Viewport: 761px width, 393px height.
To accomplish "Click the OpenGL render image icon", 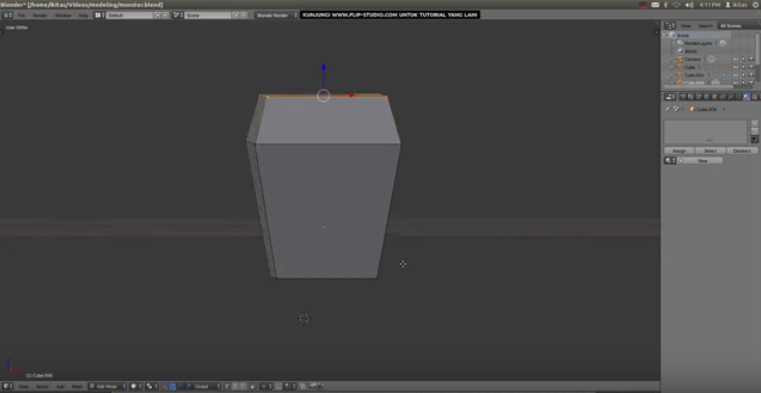I will [312, 386].
